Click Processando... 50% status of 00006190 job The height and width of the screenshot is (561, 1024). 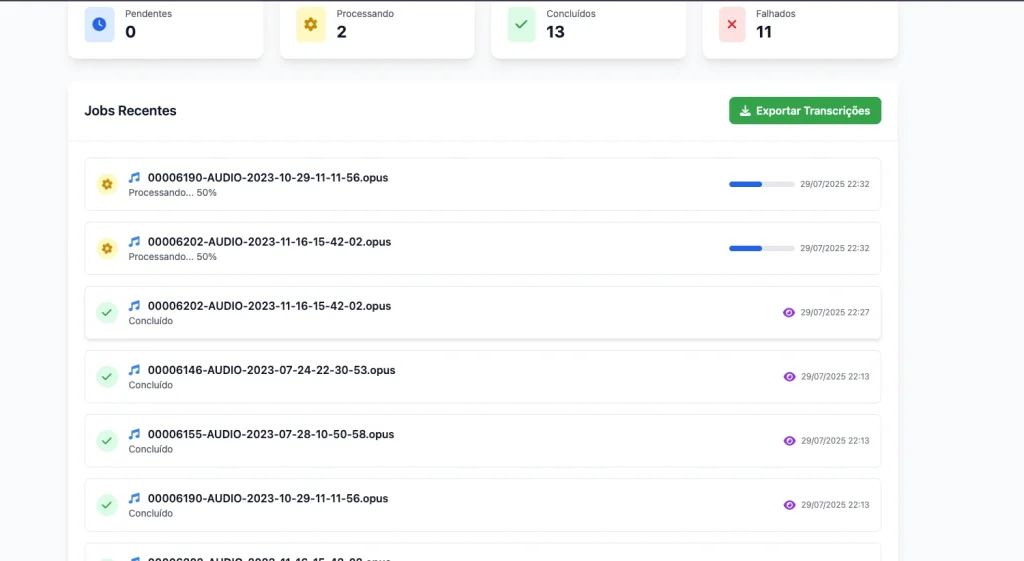point(172,193)
